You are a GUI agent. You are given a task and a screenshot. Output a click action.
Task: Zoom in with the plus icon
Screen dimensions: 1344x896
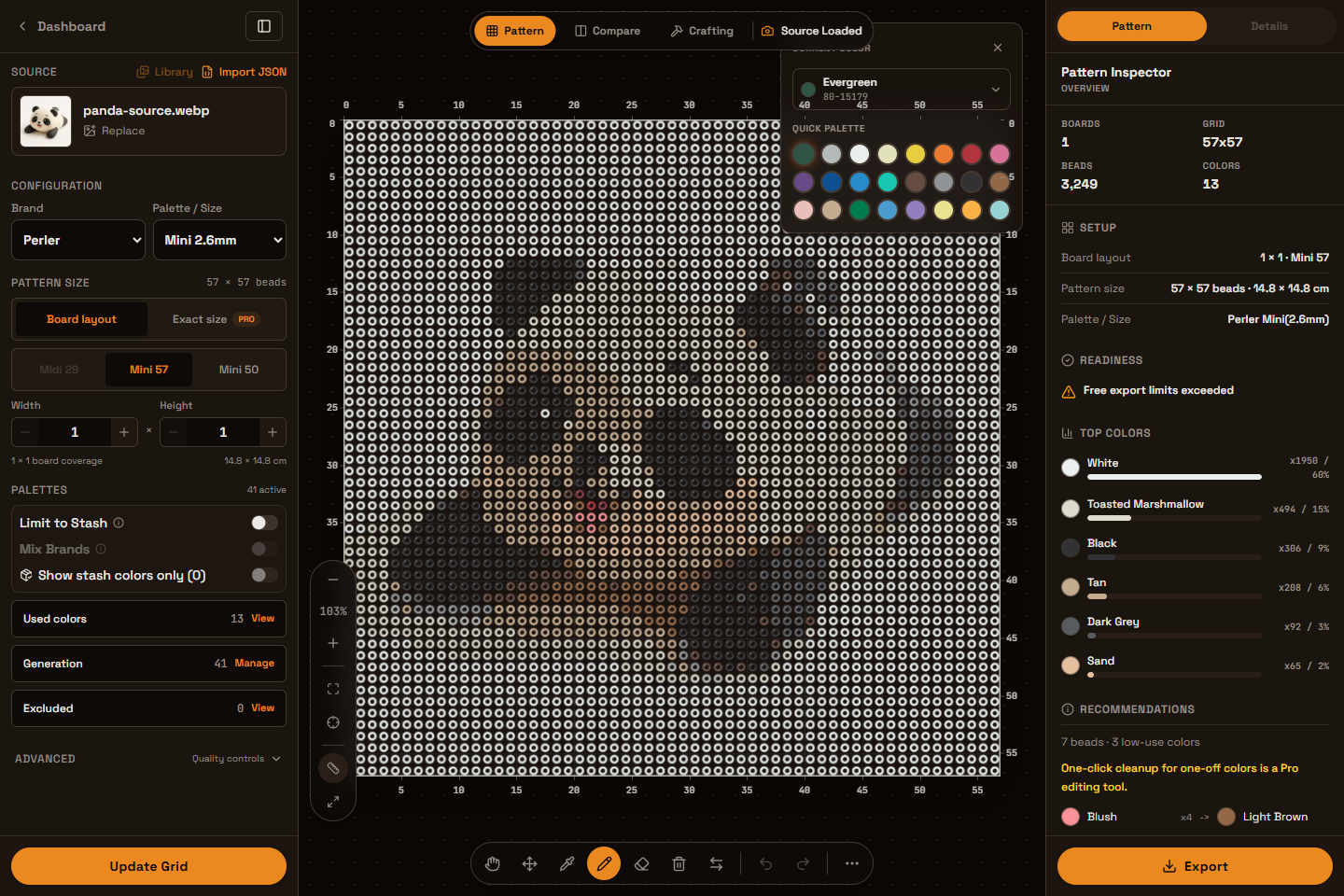(x=333, y=643)
